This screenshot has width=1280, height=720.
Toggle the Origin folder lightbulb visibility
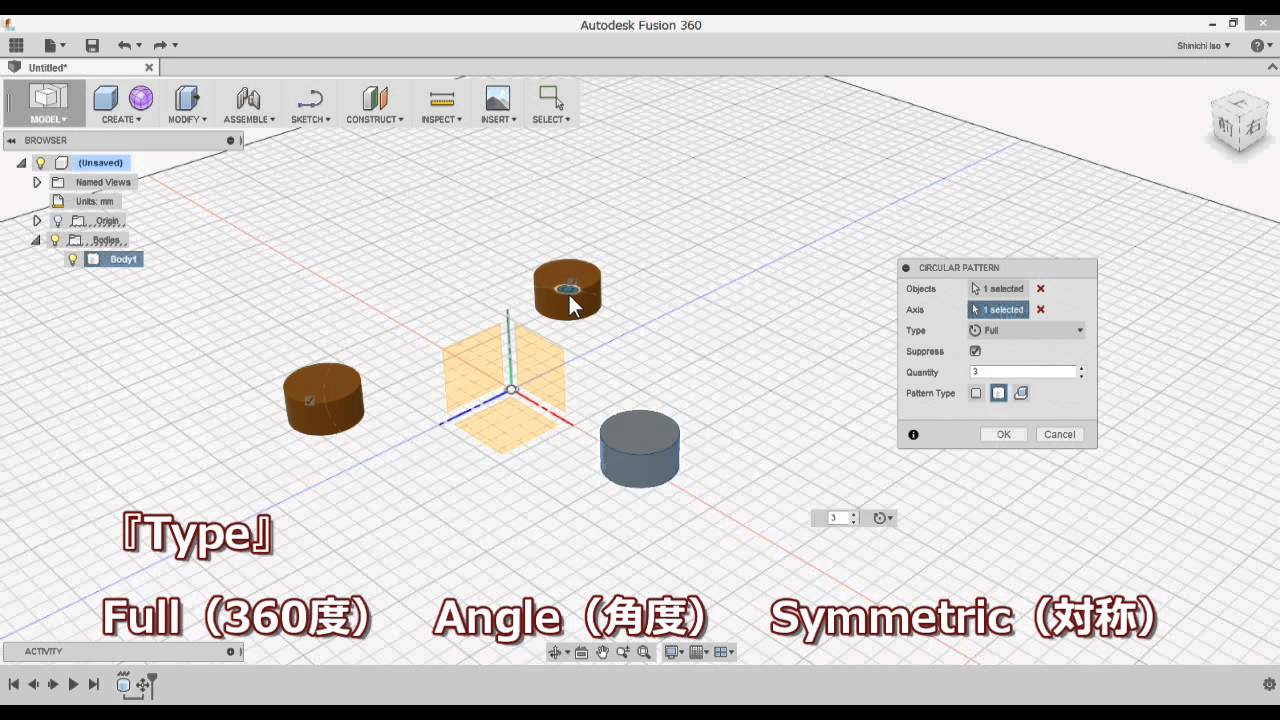click(57, 221)
